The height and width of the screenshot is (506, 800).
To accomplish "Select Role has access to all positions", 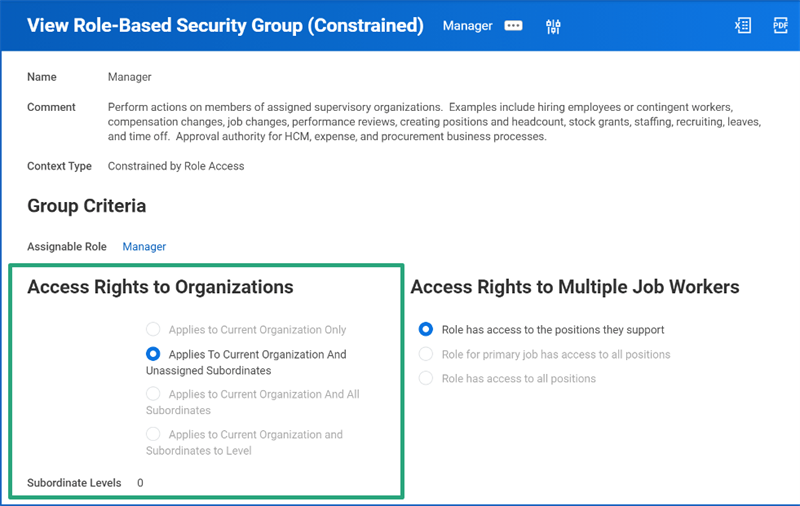I will (426, 378).
